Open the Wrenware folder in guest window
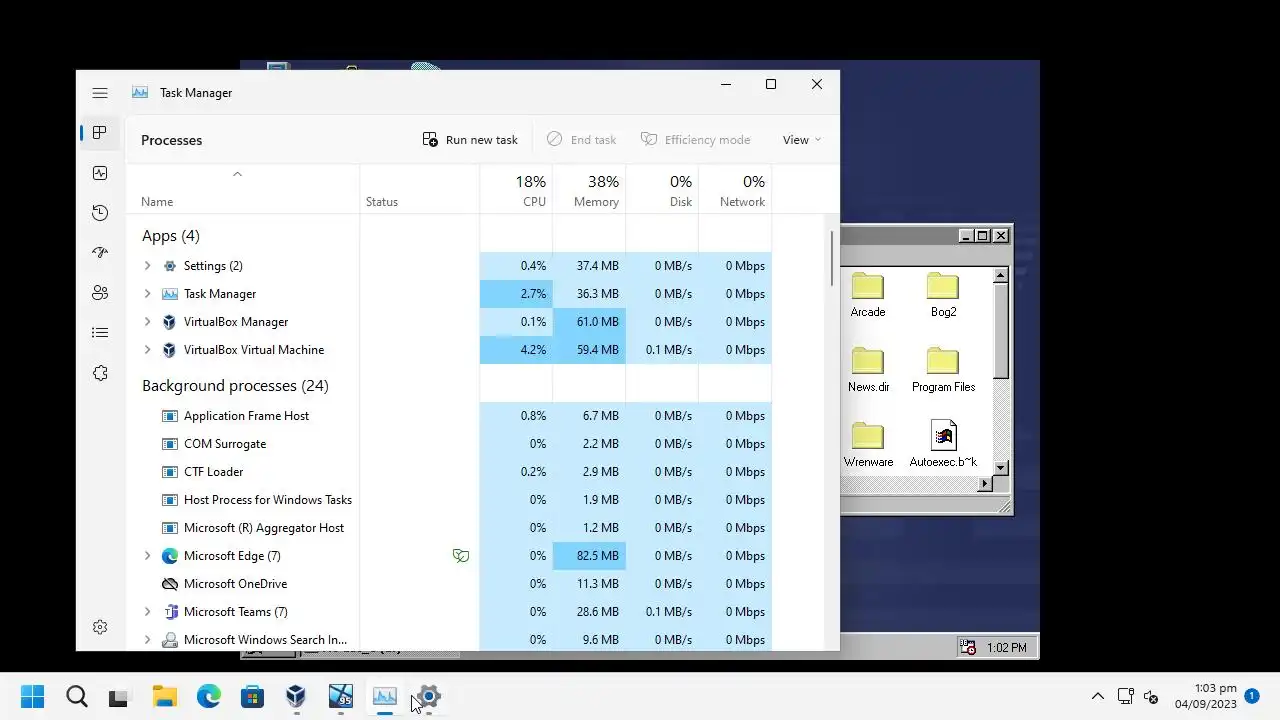Viewport: 1280px width, 720px height. tap(868, 445)
